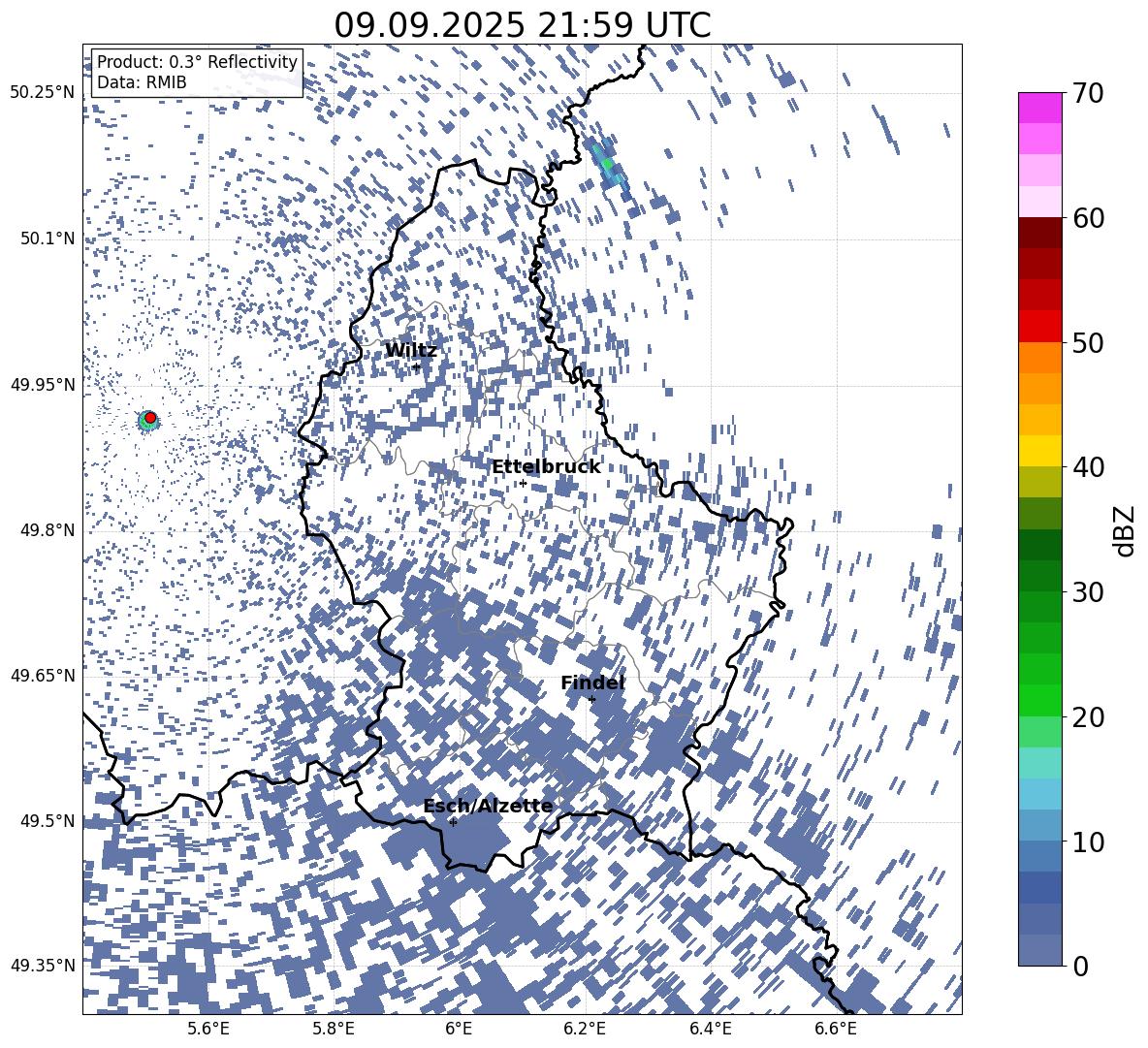Click the dark green colorbar segment near 33
The width and height of the screenshot is (1148, 1048).
point(1039,544)
